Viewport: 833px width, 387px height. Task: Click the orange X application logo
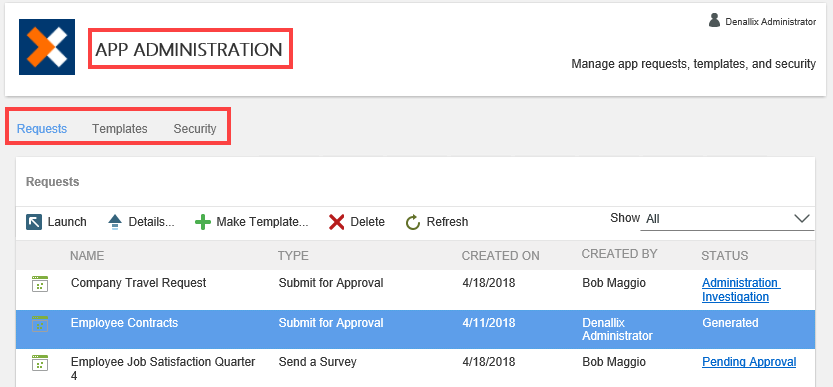coord(47,47)
